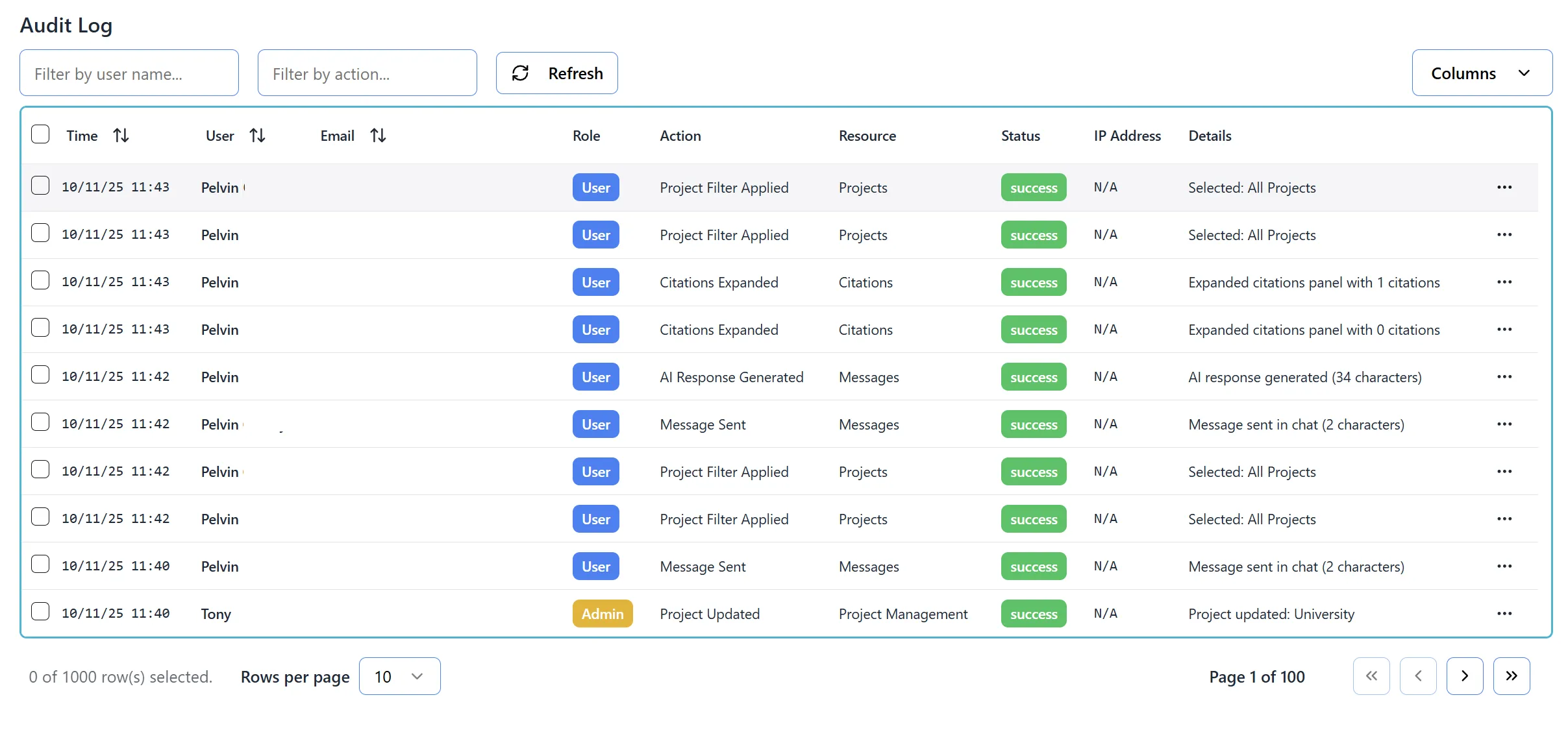The height and width of the screenshot is (741, 1568).
Task: Open the Columns dropdown
Action: tap(1482, 73)
